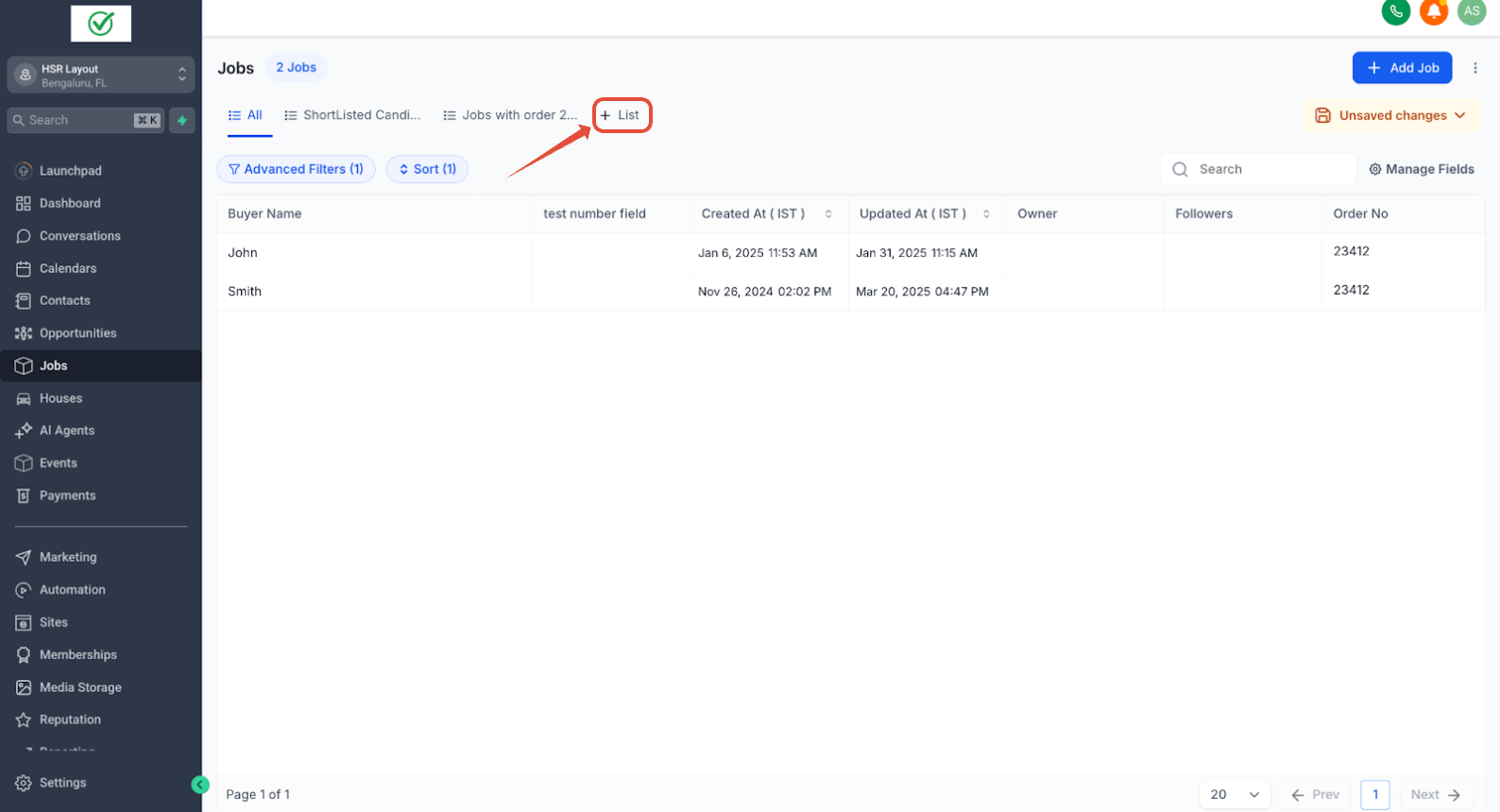The height and width of the screenshot is (812, 1500).
Task: Focus the table Search input field
Action: pyautogui.click(x=1257, y=169)
